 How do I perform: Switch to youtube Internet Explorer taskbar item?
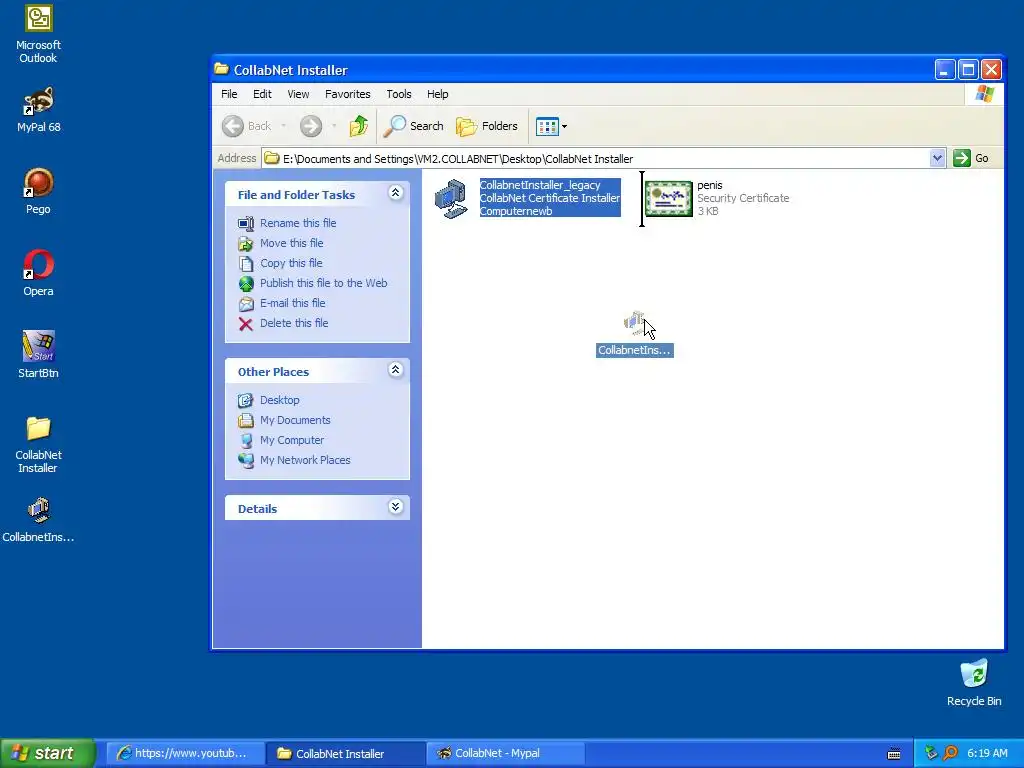185,753
